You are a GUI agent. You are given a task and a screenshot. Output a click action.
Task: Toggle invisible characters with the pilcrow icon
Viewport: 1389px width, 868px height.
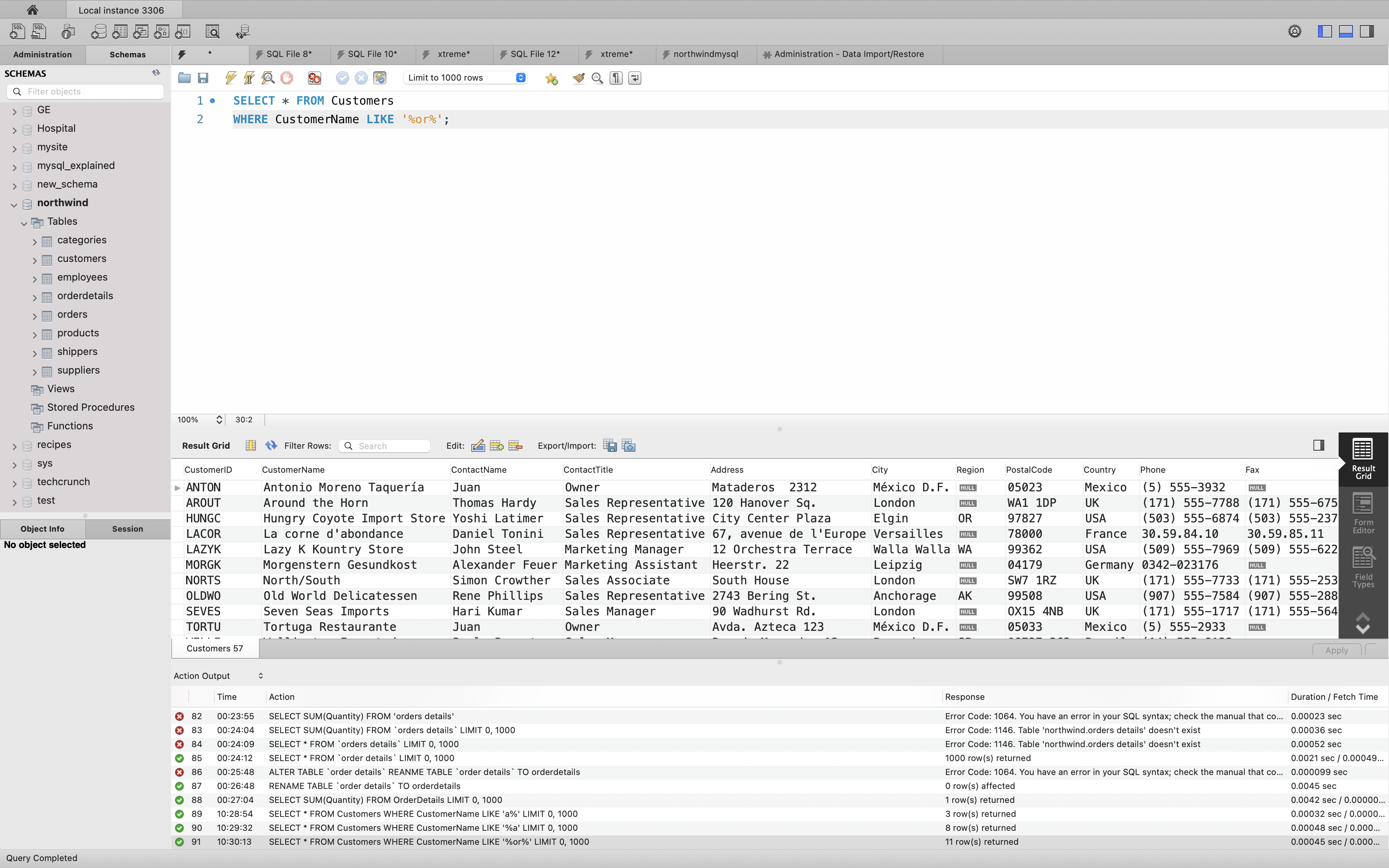[616, 77]
